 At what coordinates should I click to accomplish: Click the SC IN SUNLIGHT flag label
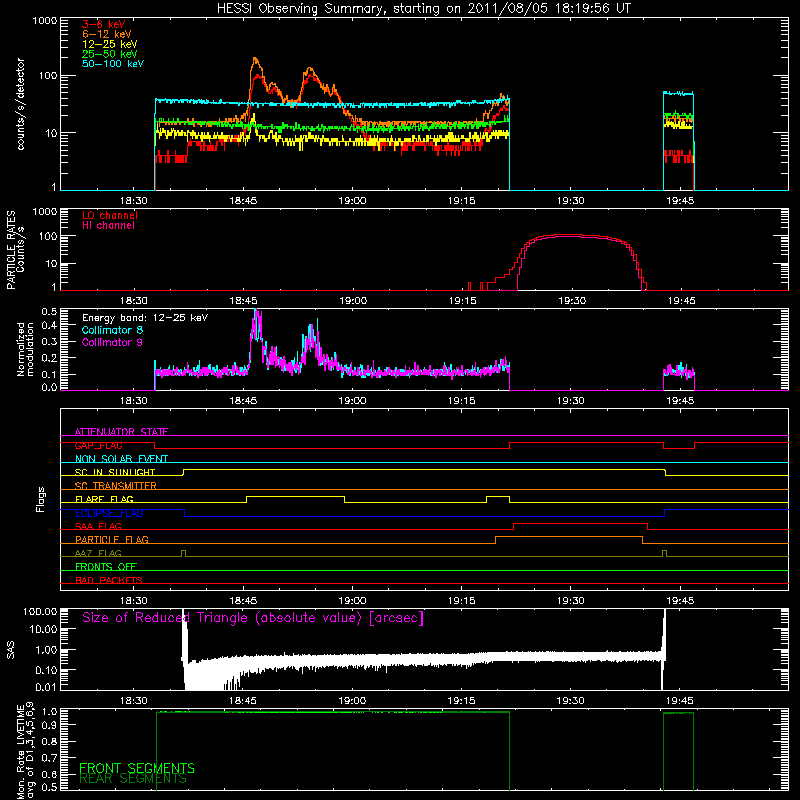[x=115, y=472]
